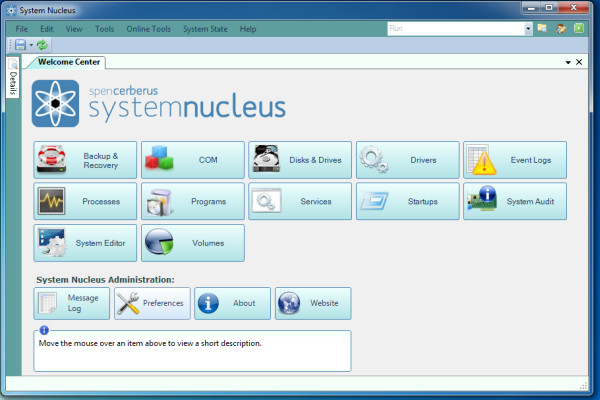Click inside the Run input field

456,29
